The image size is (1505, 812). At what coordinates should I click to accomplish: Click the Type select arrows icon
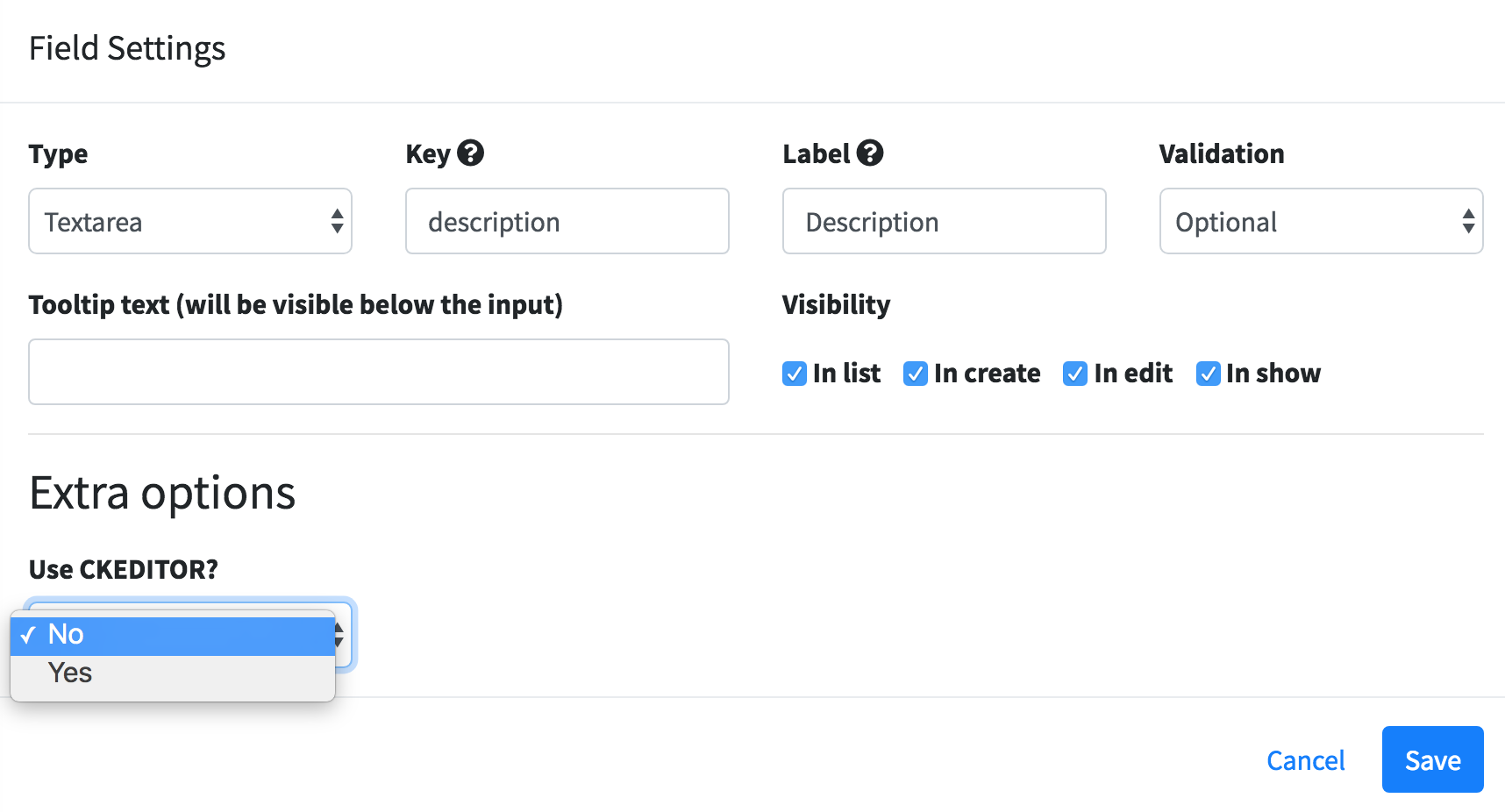337,222
